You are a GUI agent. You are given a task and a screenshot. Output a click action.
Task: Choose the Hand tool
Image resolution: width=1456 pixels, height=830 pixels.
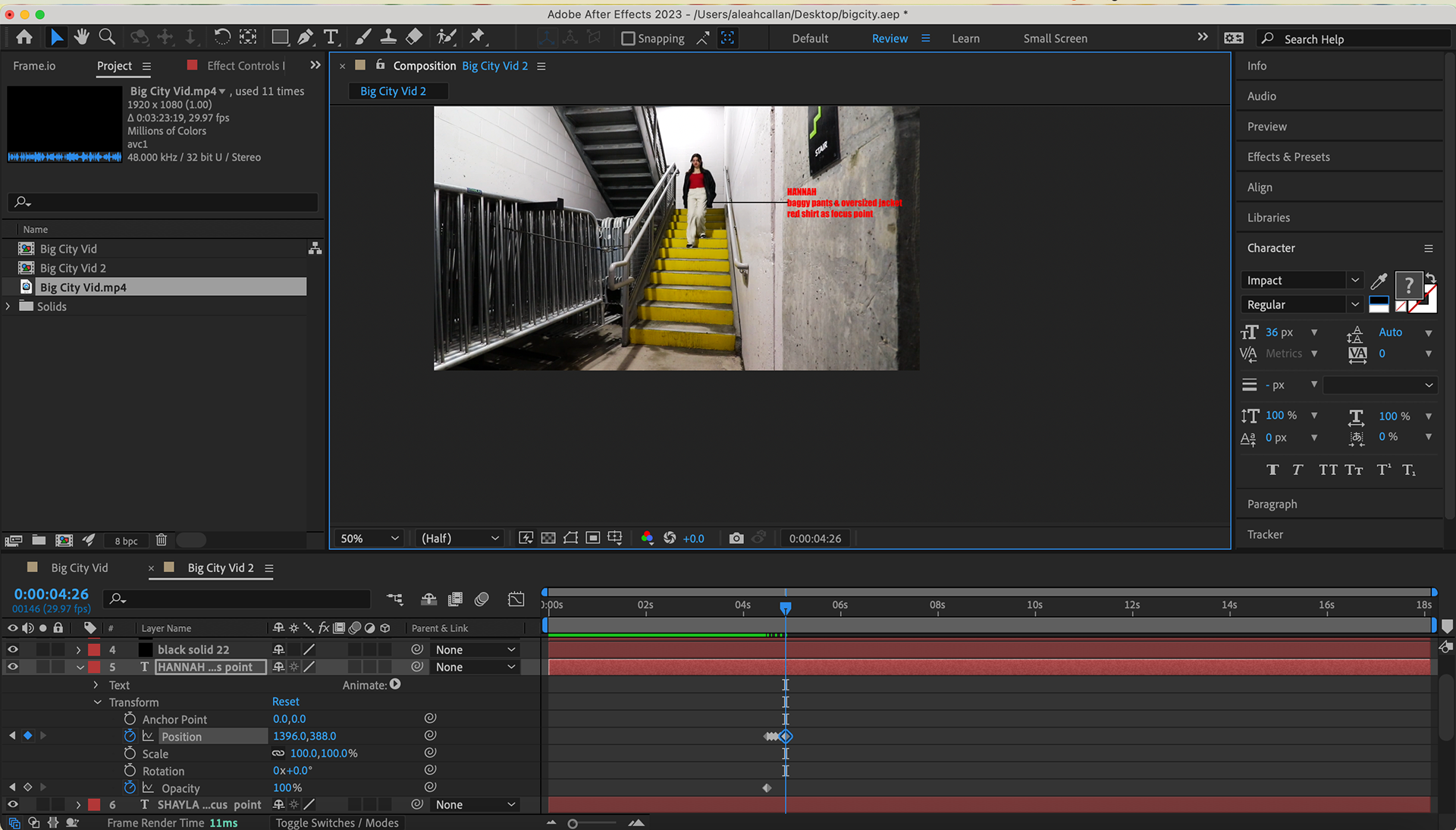[x=82, y=37]
